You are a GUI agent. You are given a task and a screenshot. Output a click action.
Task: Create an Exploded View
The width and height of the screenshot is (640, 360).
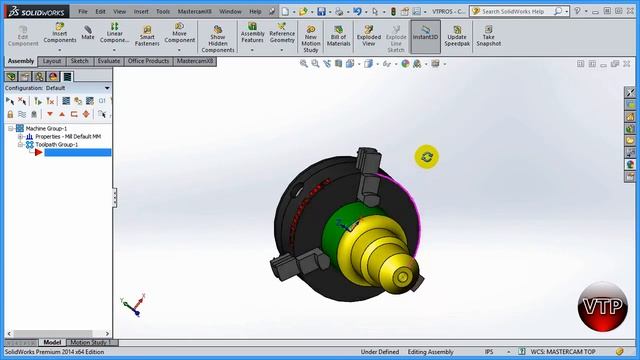pos(369,36)
